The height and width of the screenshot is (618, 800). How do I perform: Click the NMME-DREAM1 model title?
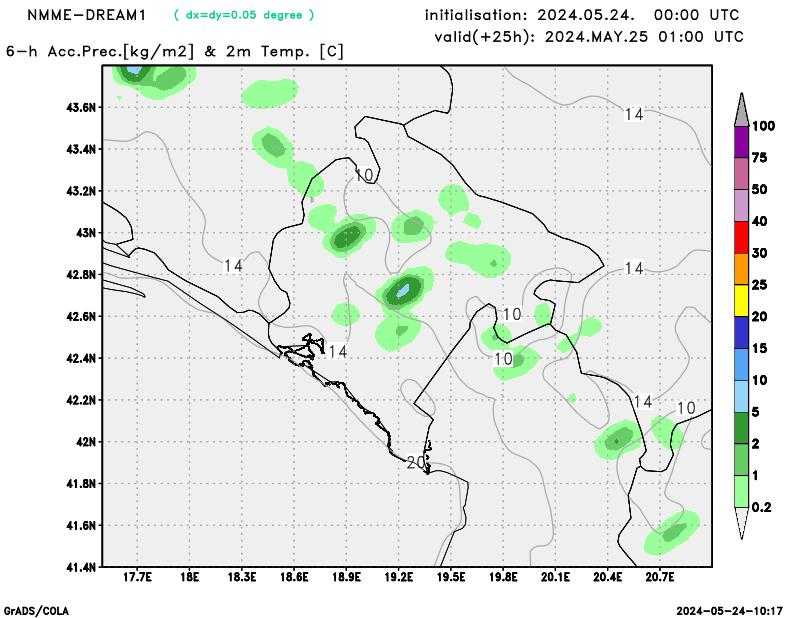pyautogui.click(x=87, y=15)
